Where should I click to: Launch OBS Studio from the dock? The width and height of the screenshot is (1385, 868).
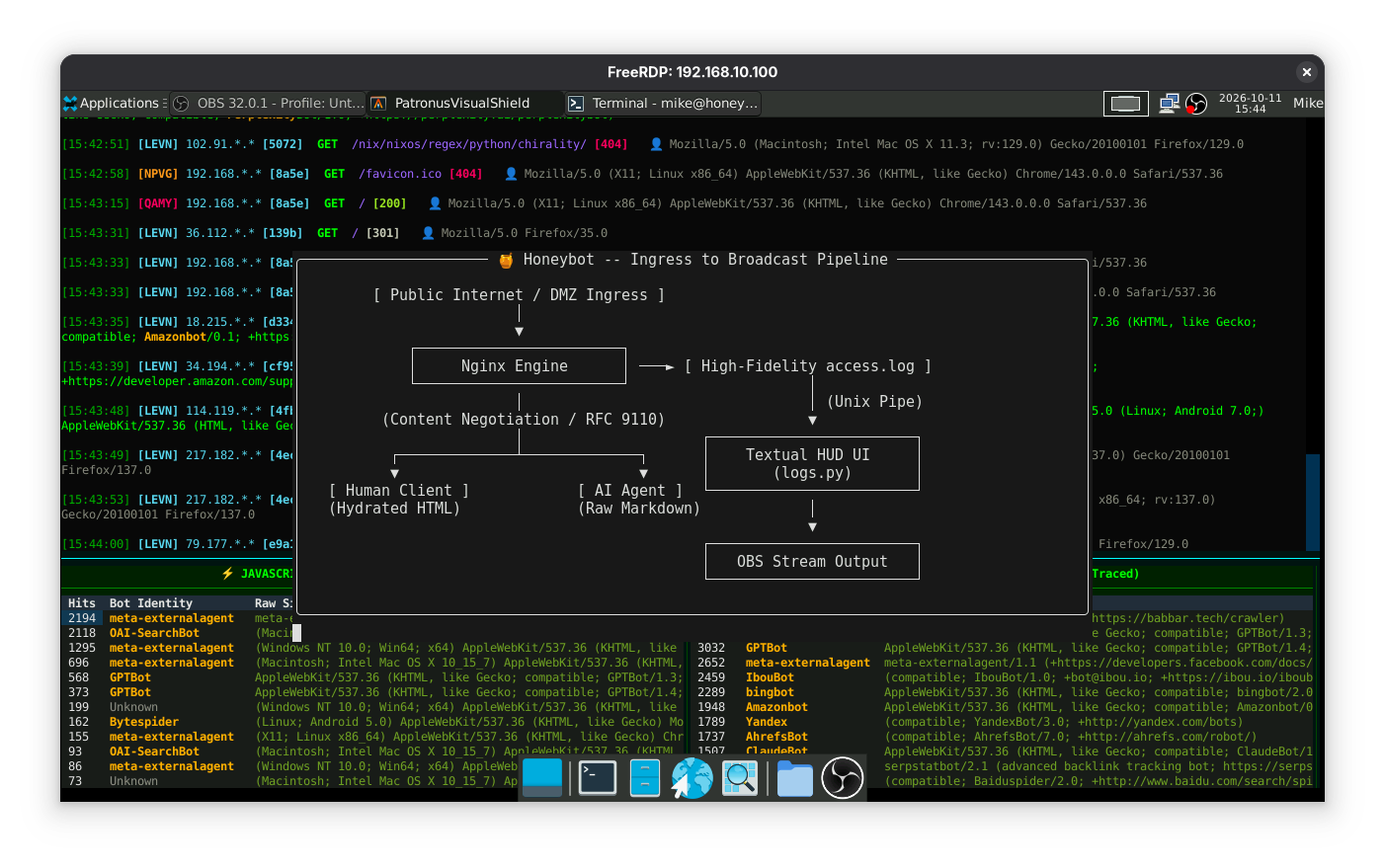click(843, 778)
